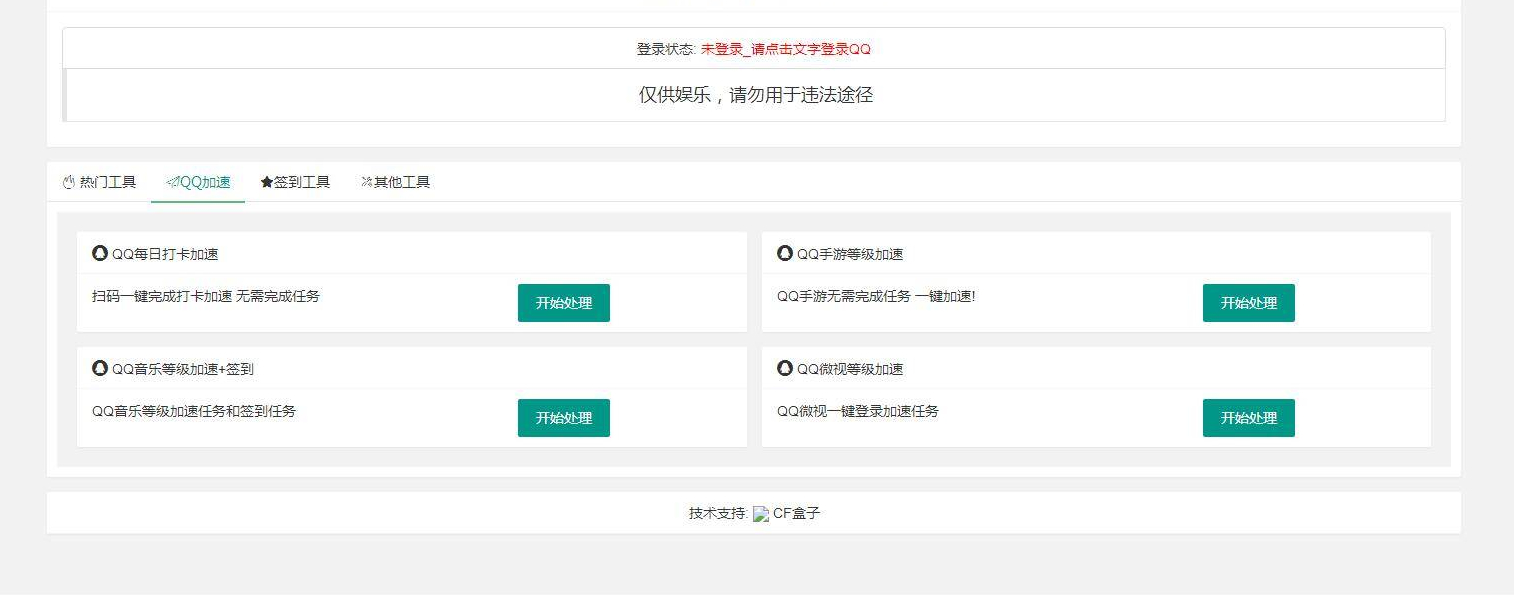The height and width of the screenshot is (595, 1514).
Task: Click the 技术支持 label
Action: coord(718,513)
